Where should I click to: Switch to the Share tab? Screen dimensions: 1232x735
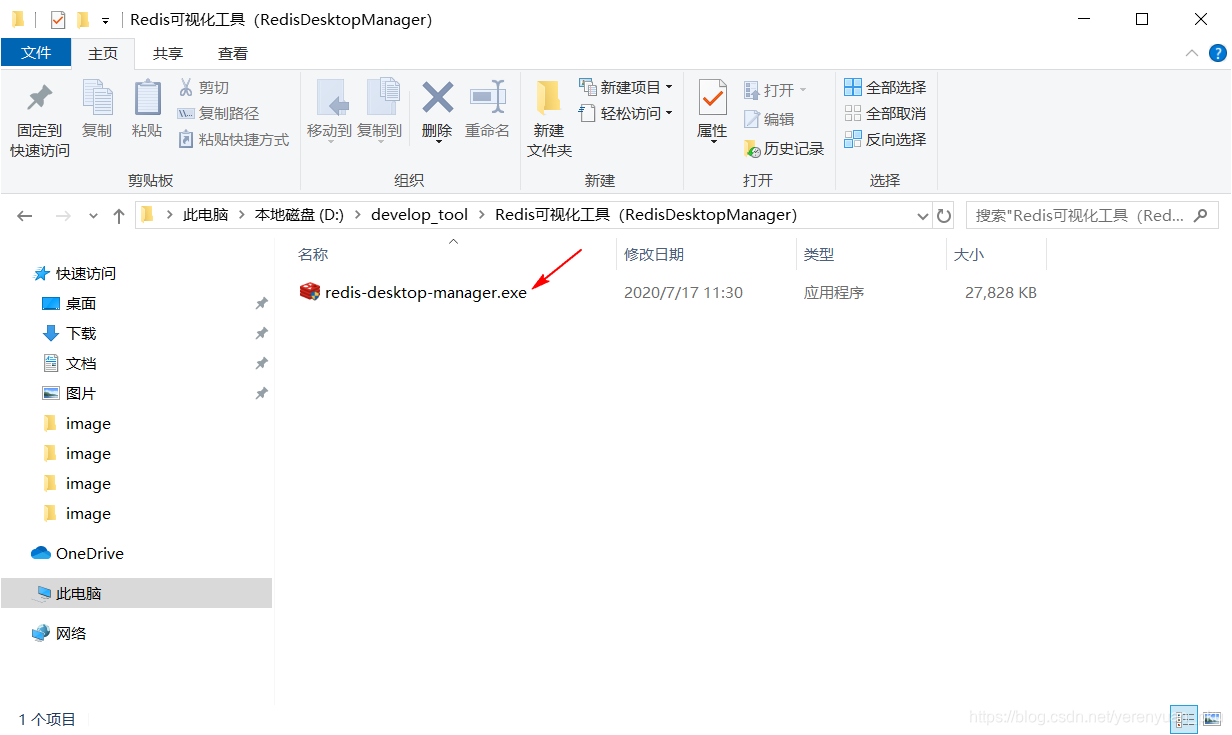168,54
